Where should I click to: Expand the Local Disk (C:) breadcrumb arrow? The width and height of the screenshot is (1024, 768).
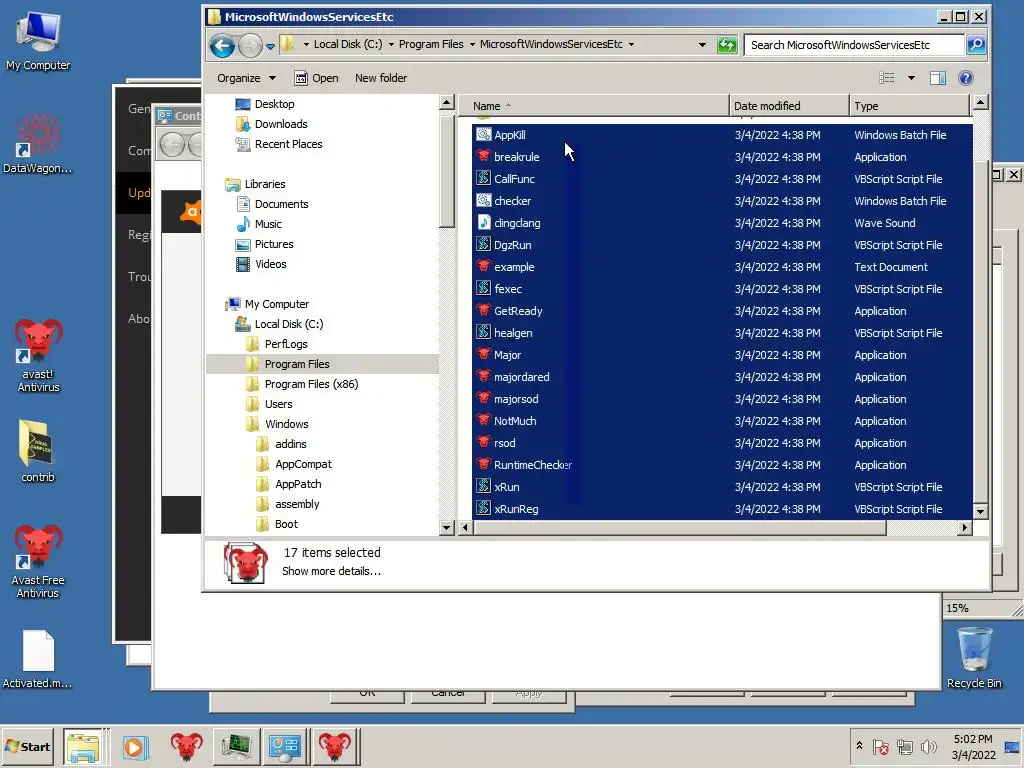[391, 44]
